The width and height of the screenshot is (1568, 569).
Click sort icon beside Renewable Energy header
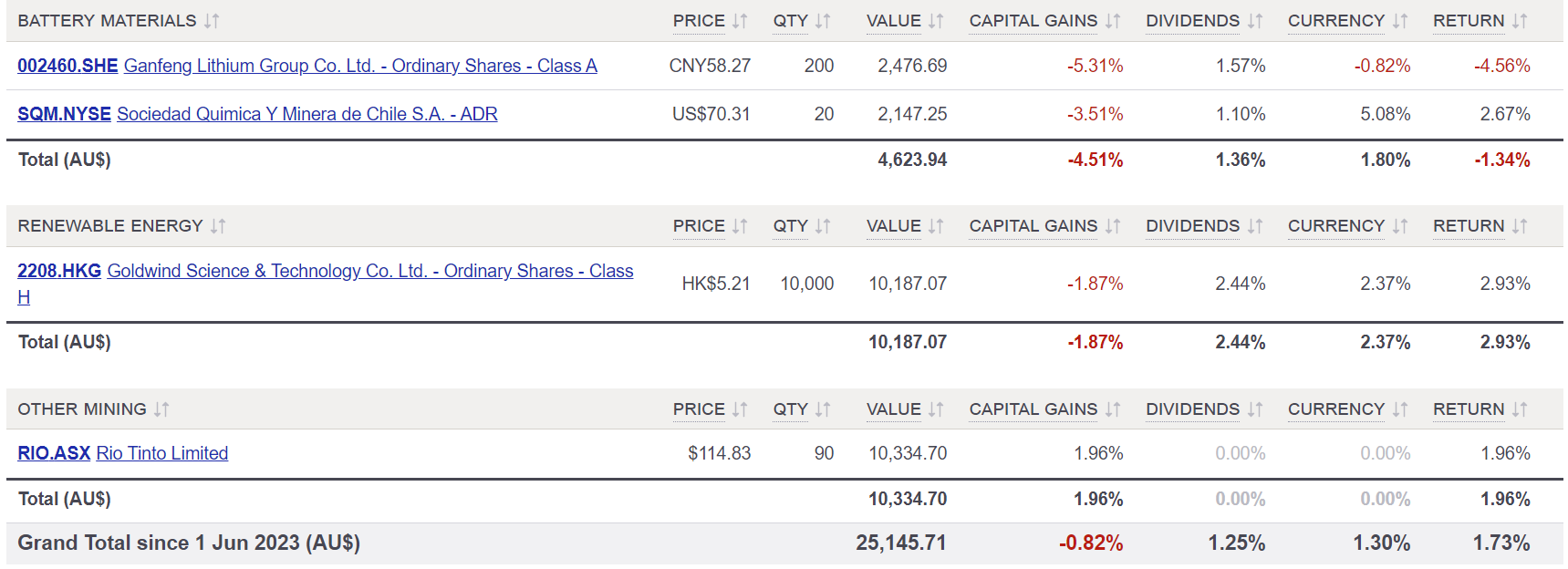click(218, 226)
